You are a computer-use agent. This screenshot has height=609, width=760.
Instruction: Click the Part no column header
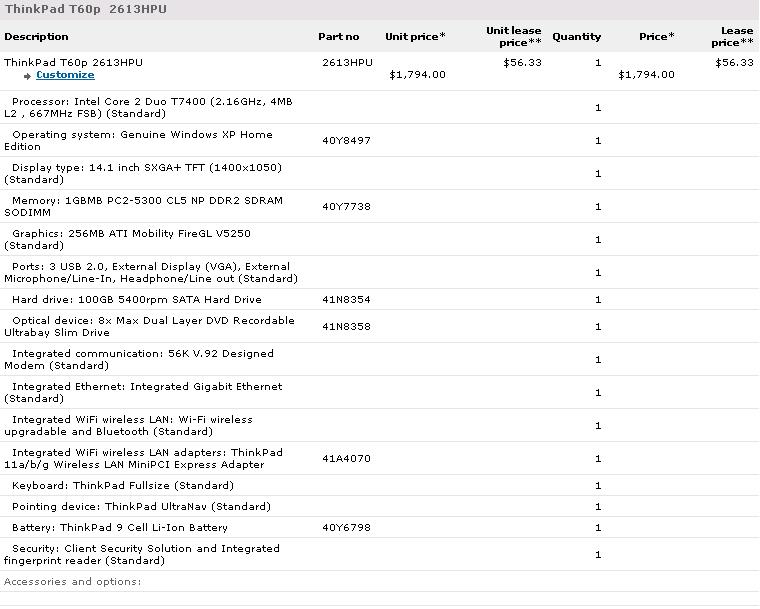point(339,36)
